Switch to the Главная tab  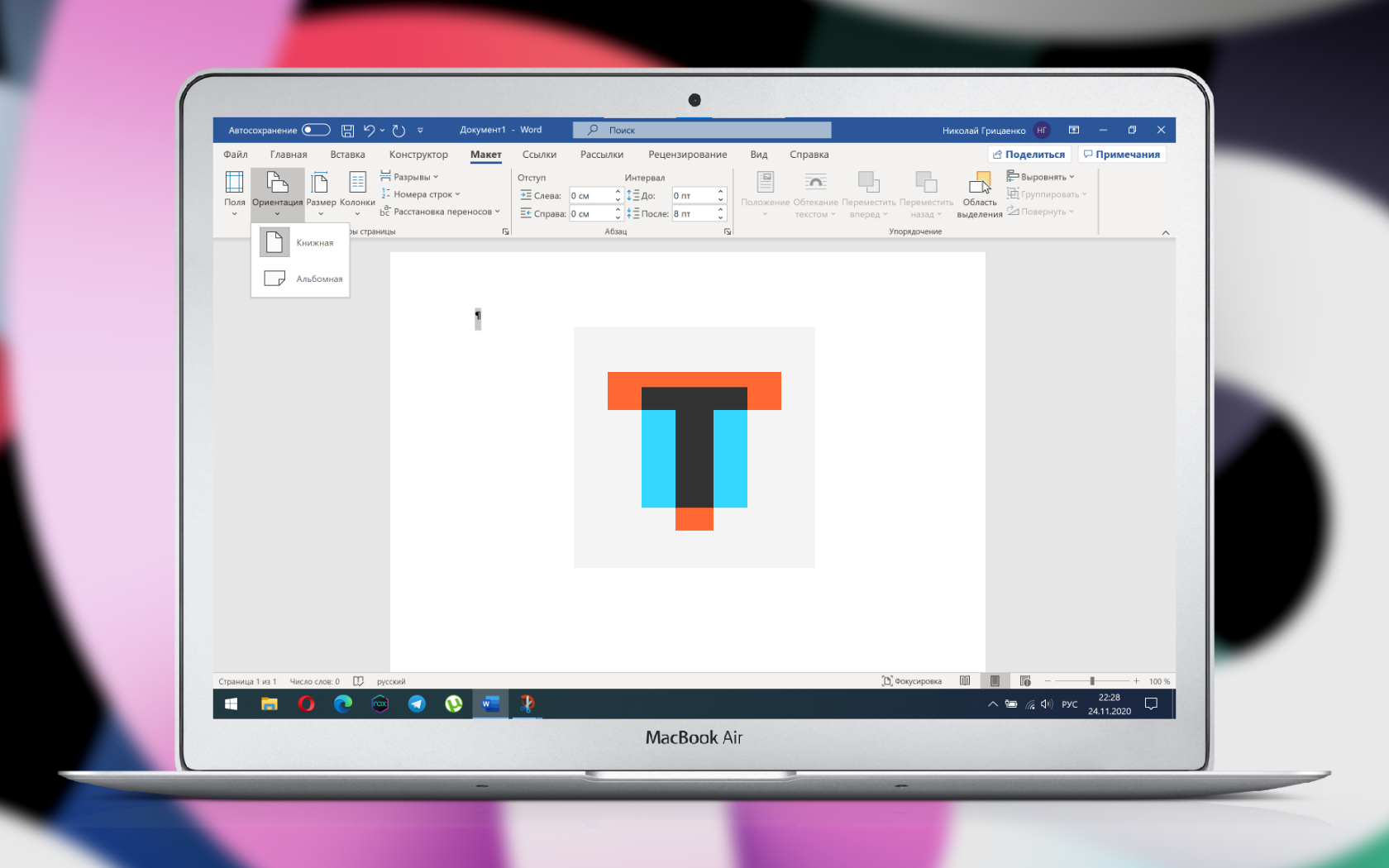coord(289,155)
